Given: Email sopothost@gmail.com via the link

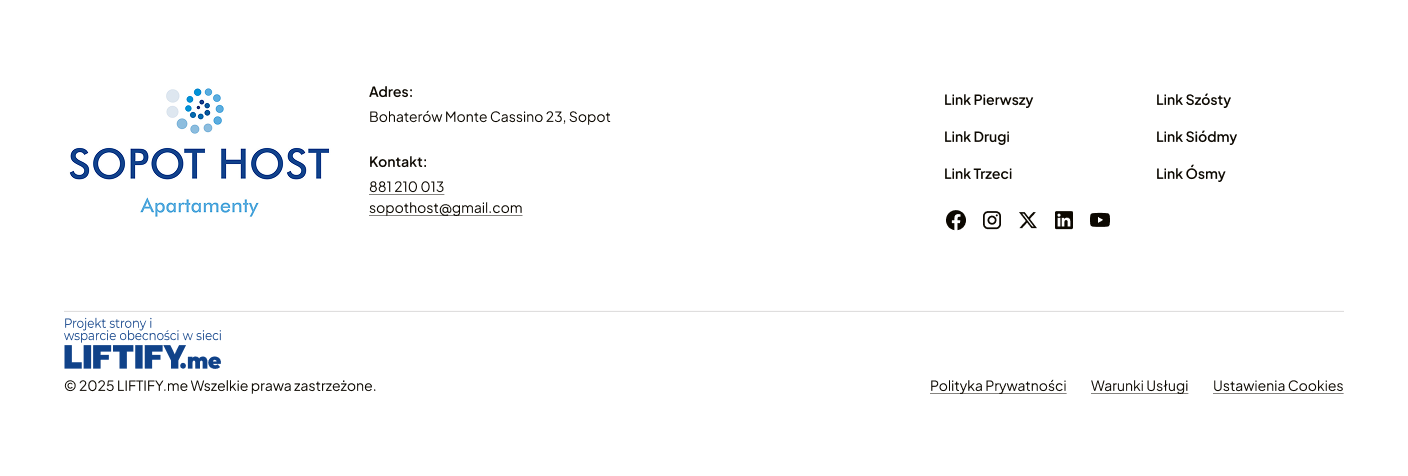Looking at the screenshot, I should point(445,208).
